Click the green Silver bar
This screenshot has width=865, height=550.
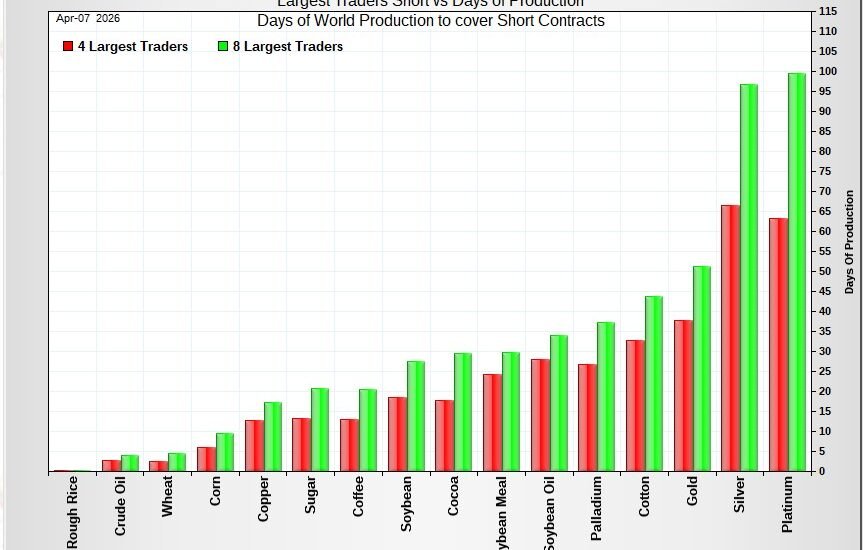[748, 277]
